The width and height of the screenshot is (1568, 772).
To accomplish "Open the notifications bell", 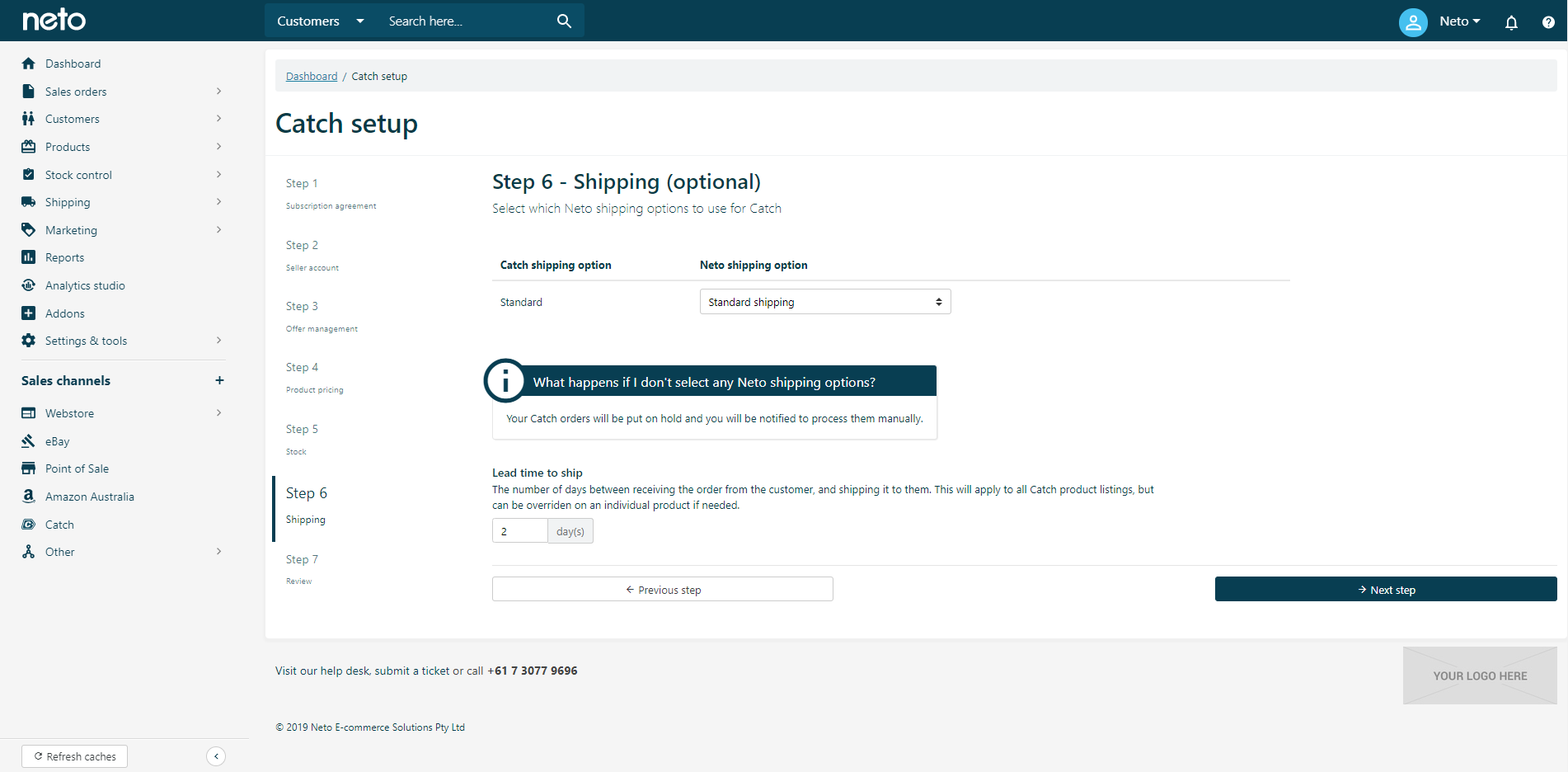I will pos(1511,22).
